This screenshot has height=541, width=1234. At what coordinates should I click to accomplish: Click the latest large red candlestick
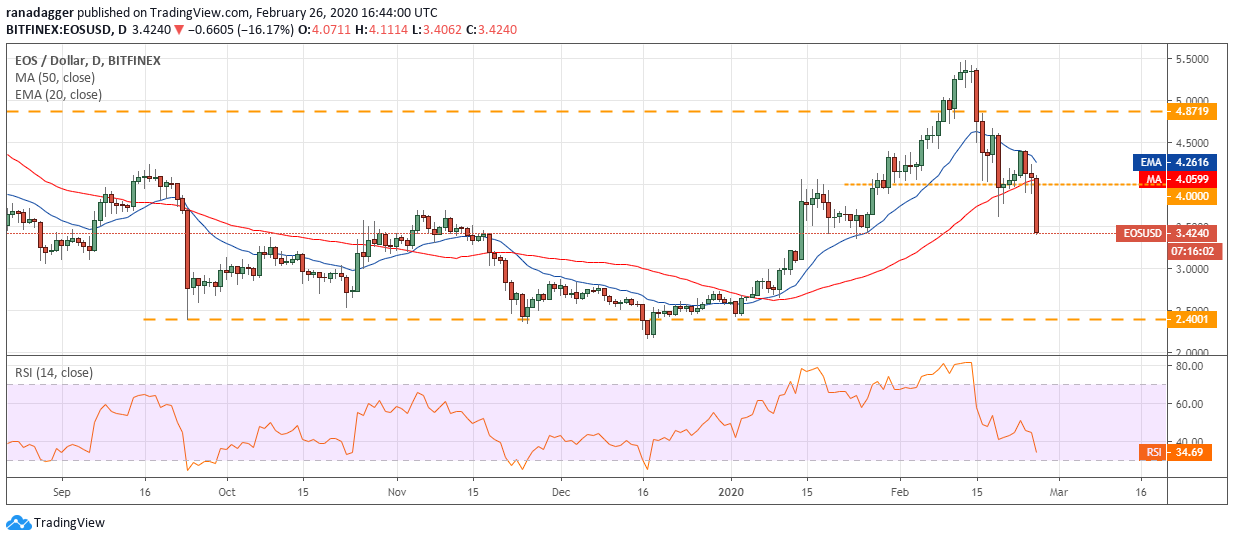[x=1035, y=206]
